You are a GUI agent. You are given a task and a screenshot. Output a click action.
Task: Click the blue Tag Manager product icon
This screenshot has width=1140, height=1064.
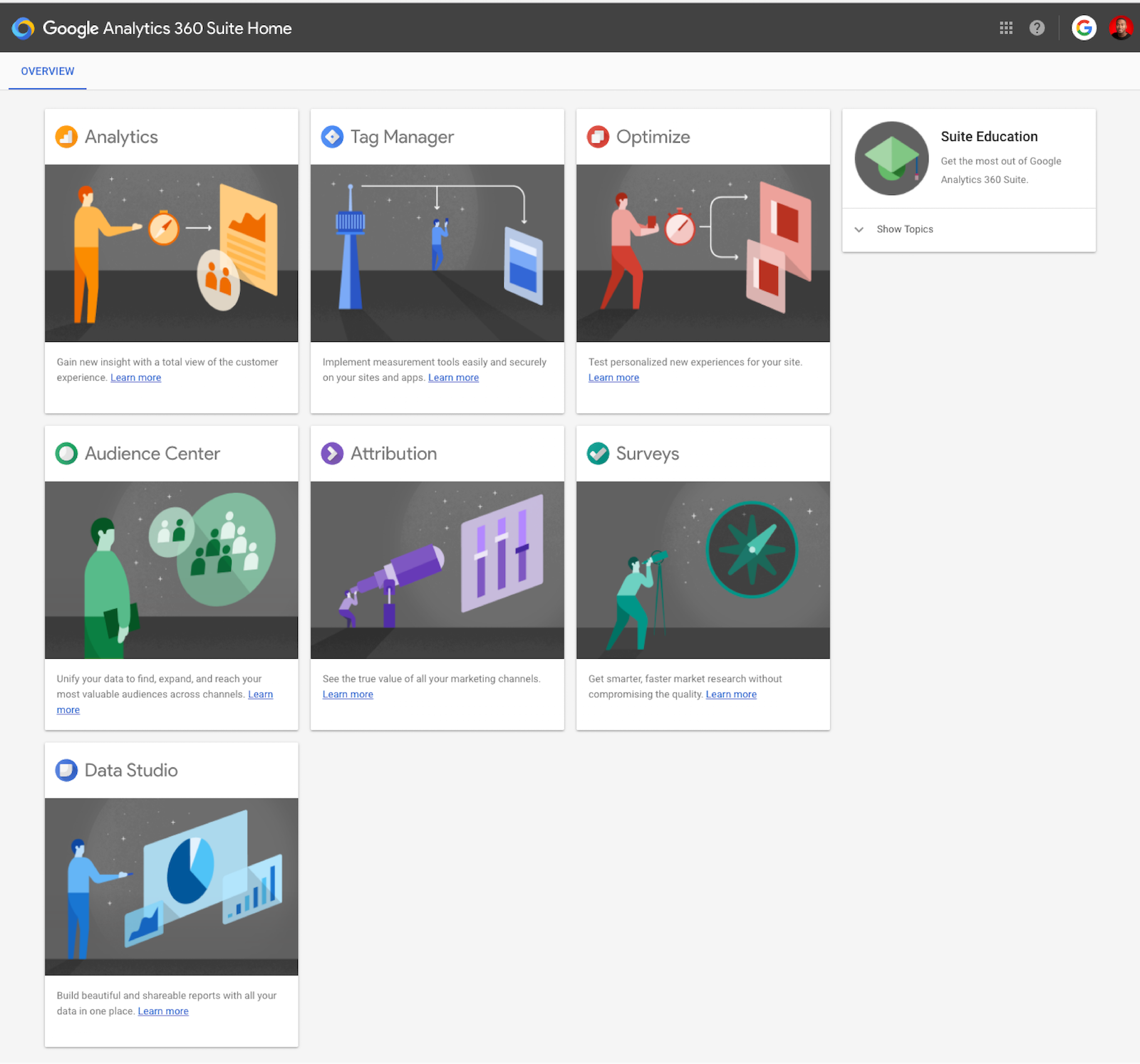click(x=332, y=136)
